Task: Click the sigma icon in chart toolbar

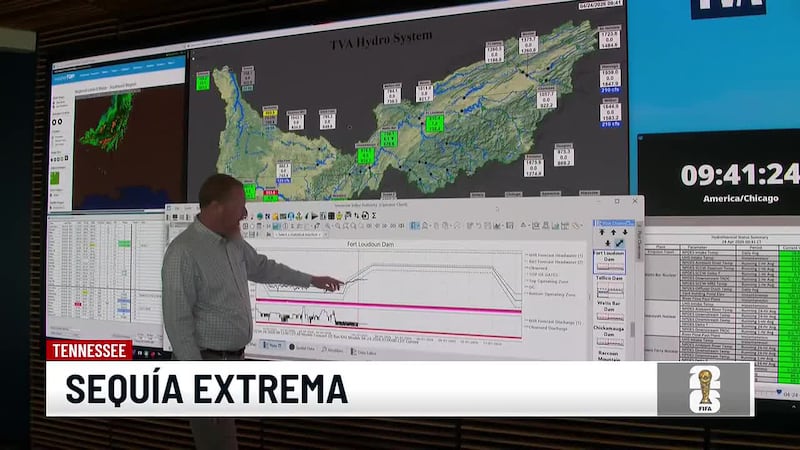Action: pyautogui.click(x=373, y=216)
